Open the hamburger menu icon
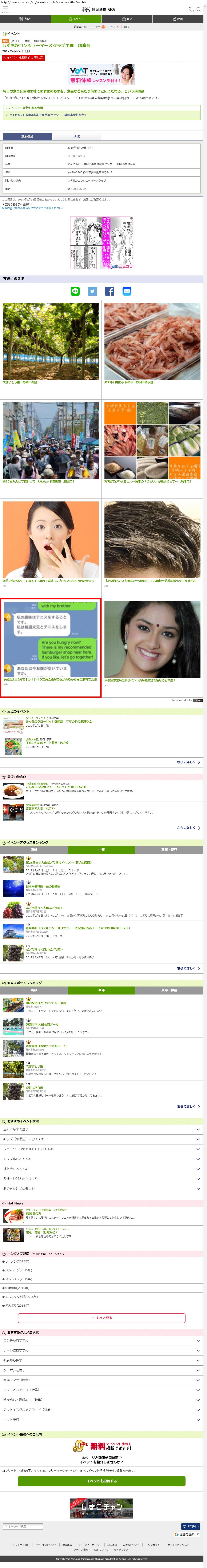This screenshot has width=207, height=1568. 5,9
